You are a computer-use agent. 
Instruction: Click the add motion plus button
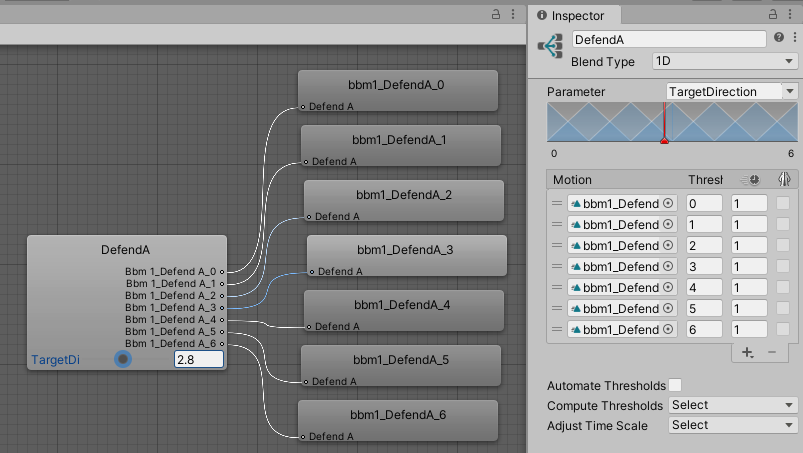(747, 352)
